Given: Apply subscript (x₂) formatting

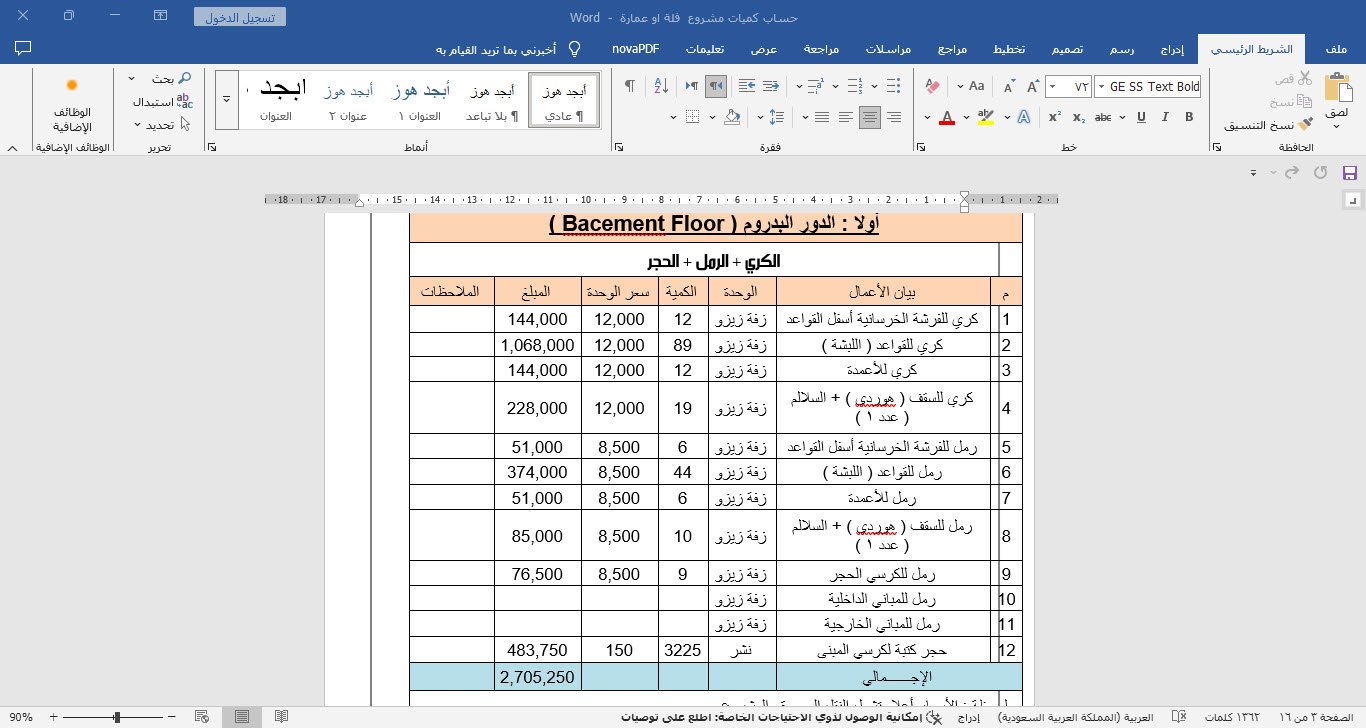Looking at the screenshot, I should 1079,117.
